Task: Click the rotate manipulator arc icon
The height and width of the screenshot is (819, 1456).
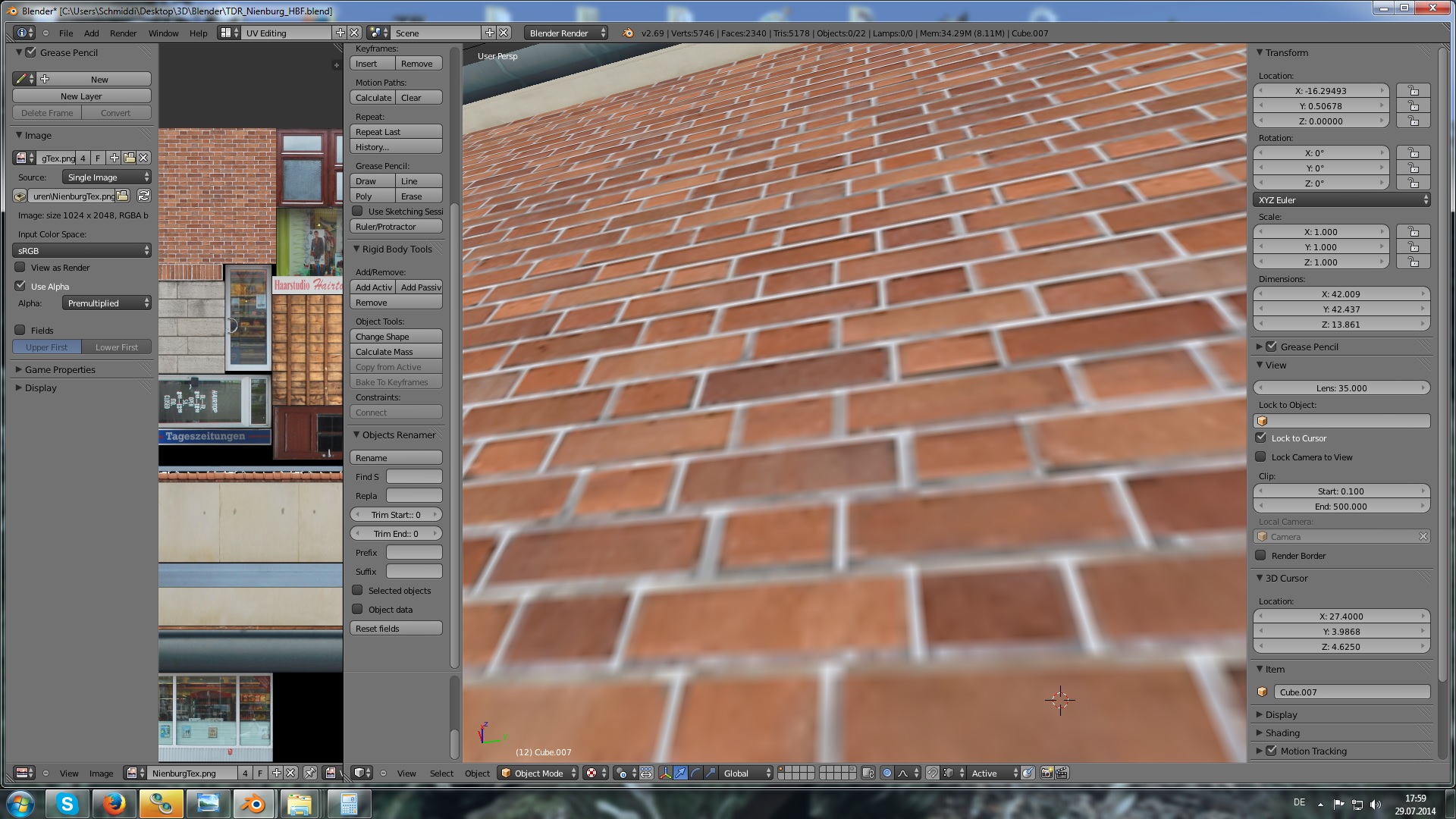Action: [695, 773]
